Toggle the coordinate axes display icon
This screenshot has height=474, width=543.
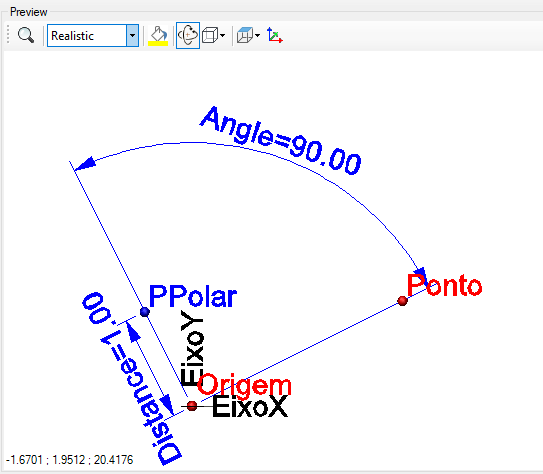point(275,35)
